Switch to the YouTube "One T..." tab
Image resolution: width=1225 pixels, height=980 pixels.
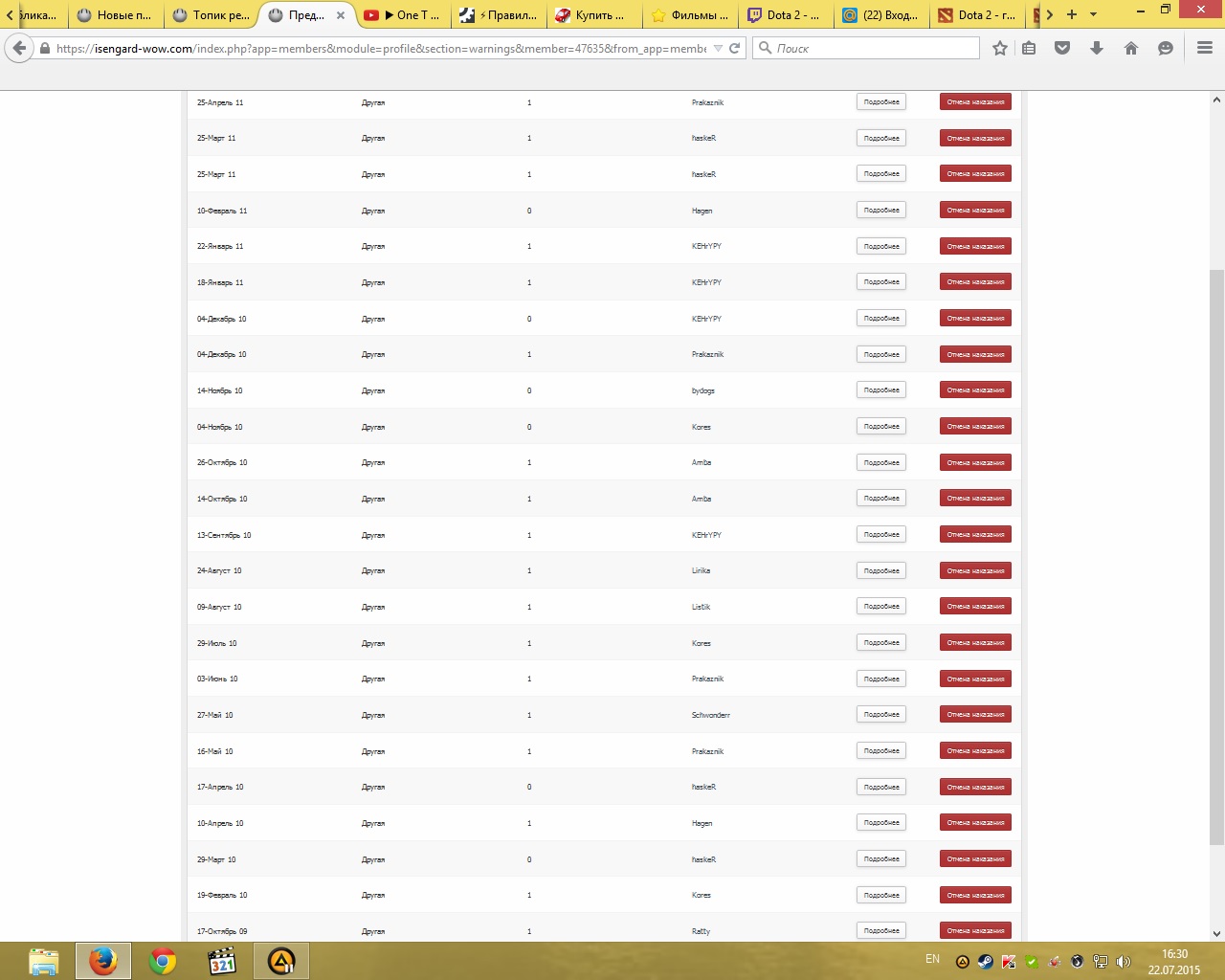402,14
